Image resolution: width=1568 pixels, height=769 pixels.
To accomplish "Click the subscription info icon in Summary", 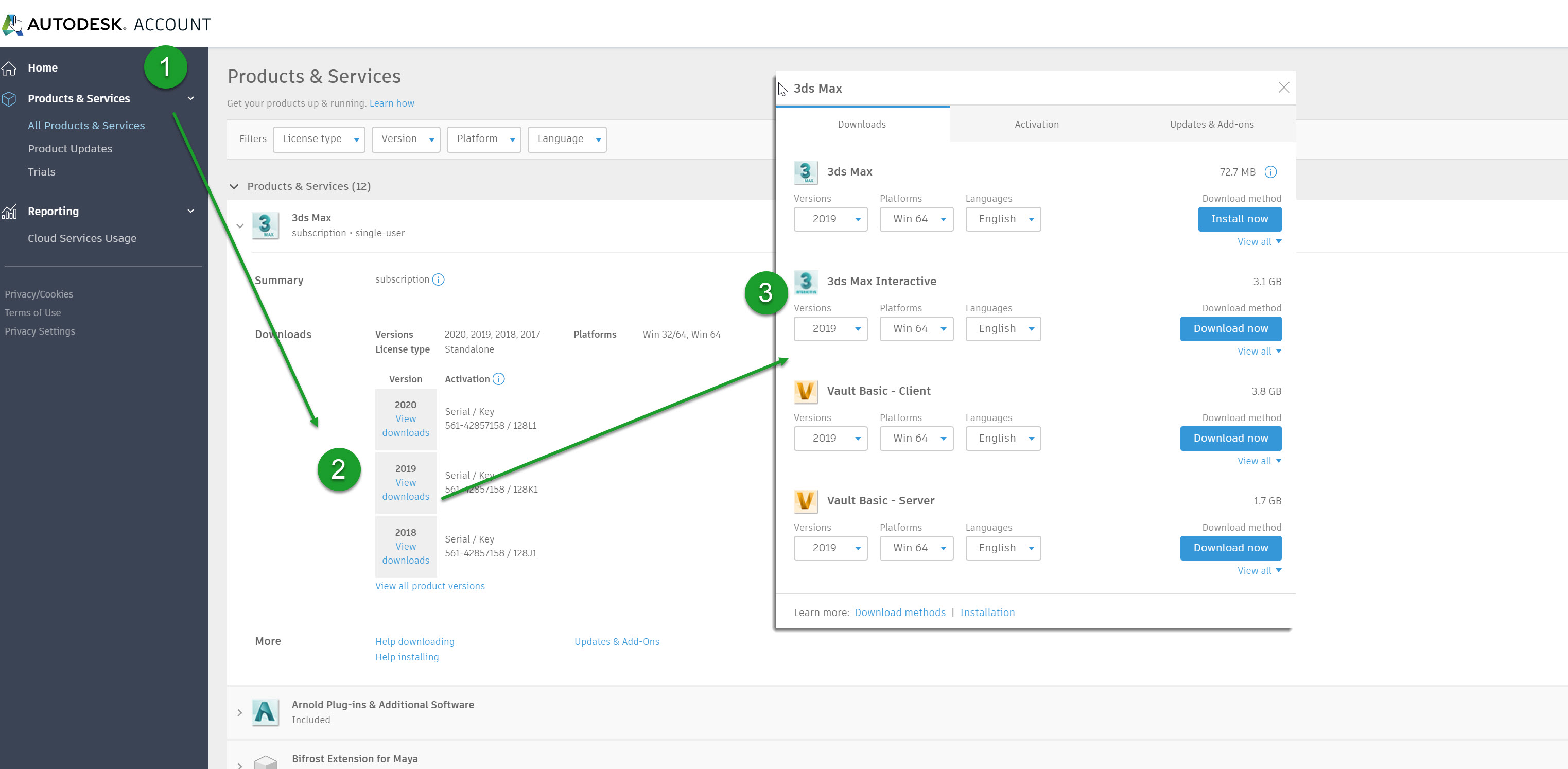I will 438,279.
